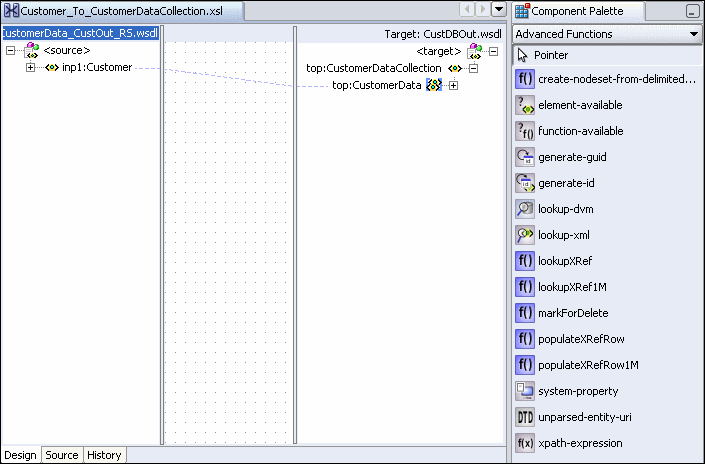Minimize the Component Palette panel
The image size is (705, 464).
click(x=693, y=12)
